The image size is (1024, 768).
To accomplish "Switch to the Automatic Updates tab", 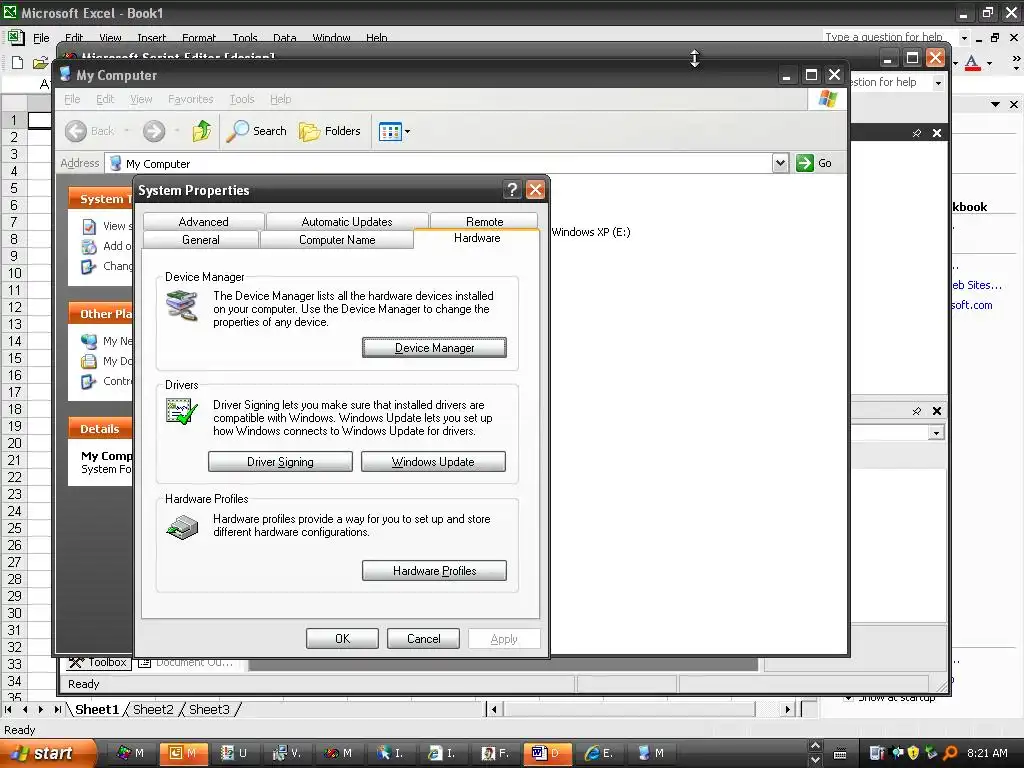I will click(x=347, y=221).
